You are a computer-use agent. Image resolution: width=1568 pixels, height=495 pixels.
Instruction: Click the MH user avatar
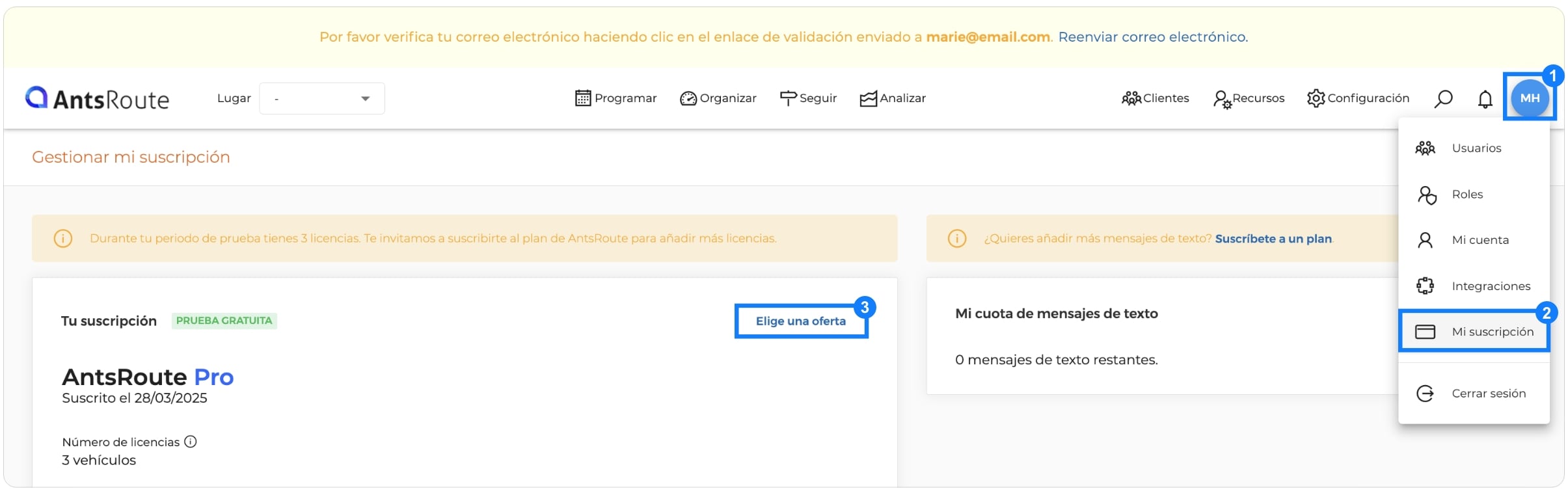[1530, 98]
